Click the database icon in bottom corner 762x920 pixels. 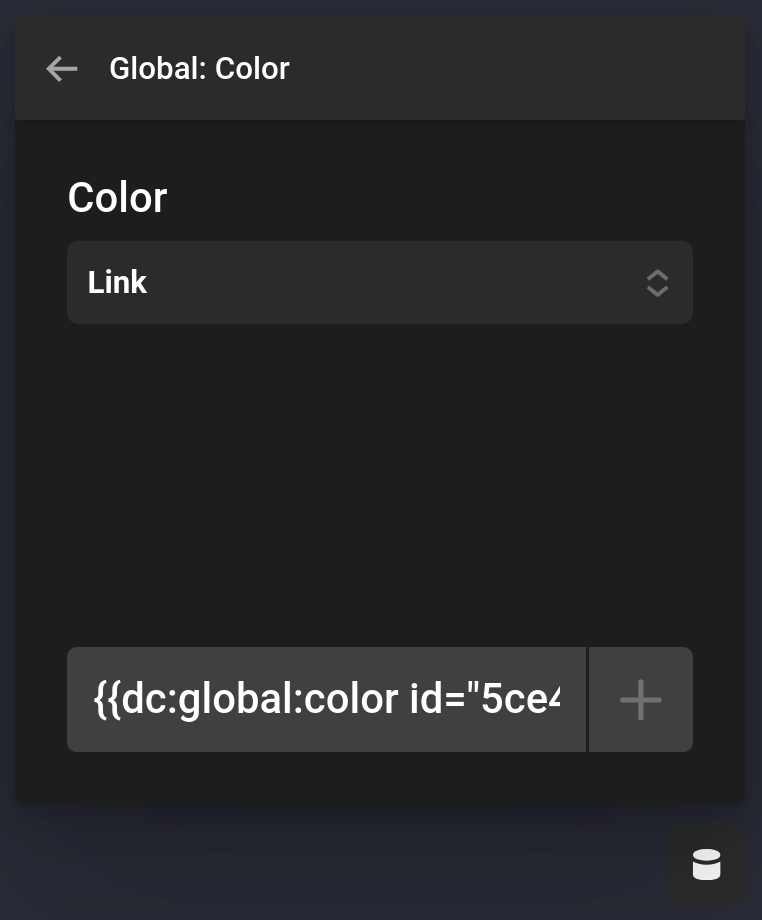pyautogui.click(x=706, y=864)
